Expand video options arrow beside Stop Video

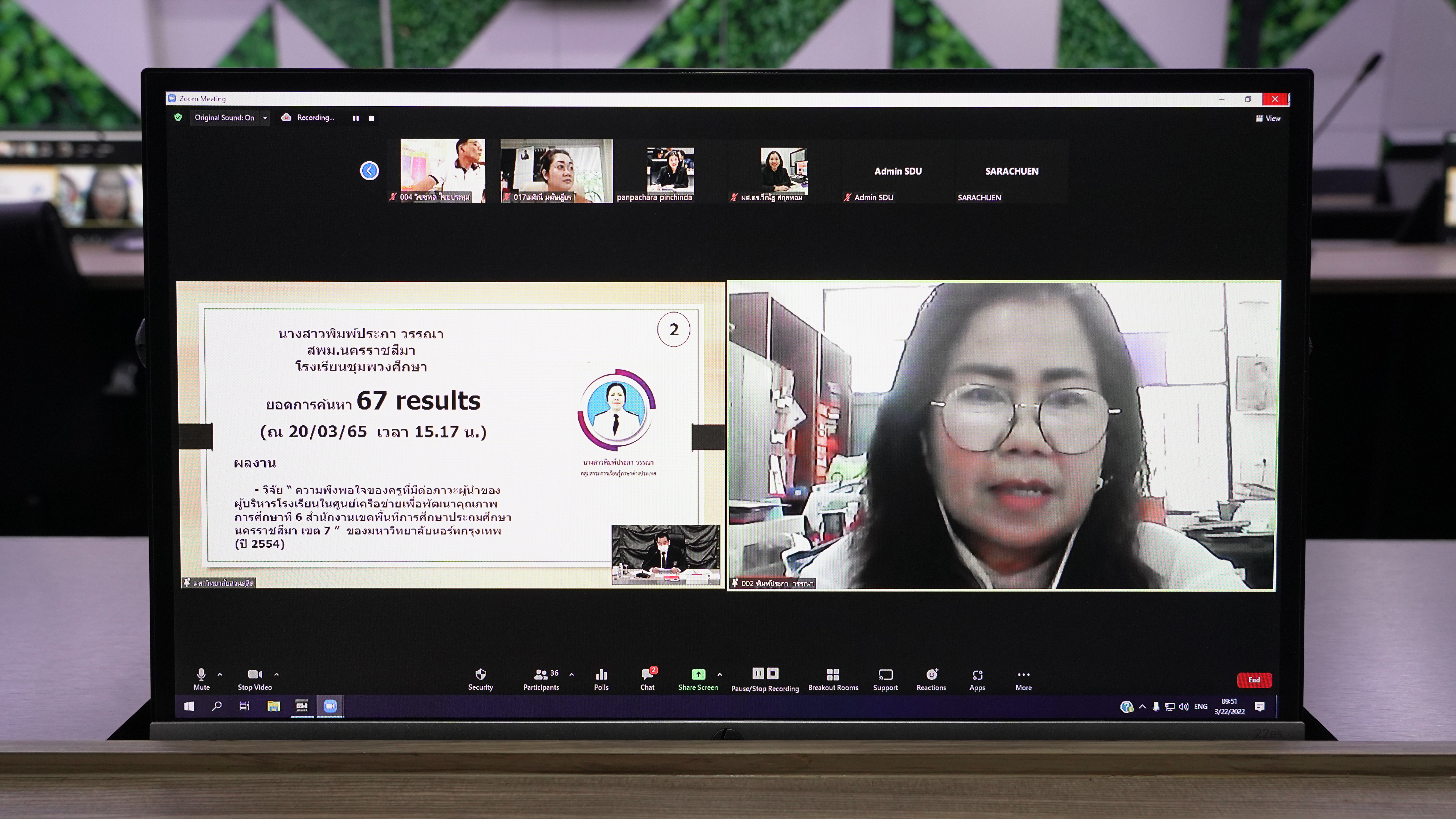(276, 674)
